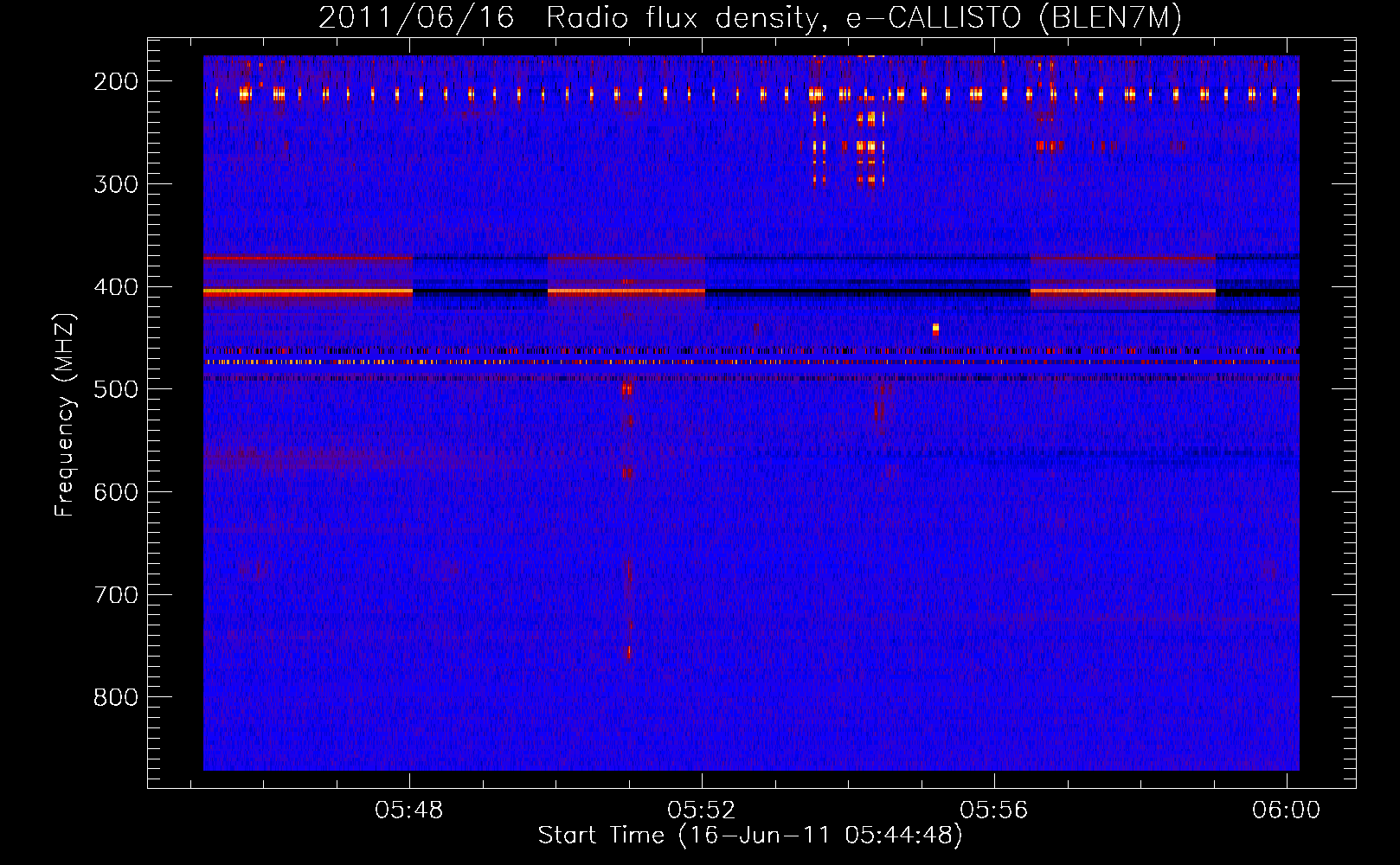Click the bright spot near 440 MHz after 05:55
Image resolution: width=1400 pixels, height=865 pixels.
coord(935,329)
